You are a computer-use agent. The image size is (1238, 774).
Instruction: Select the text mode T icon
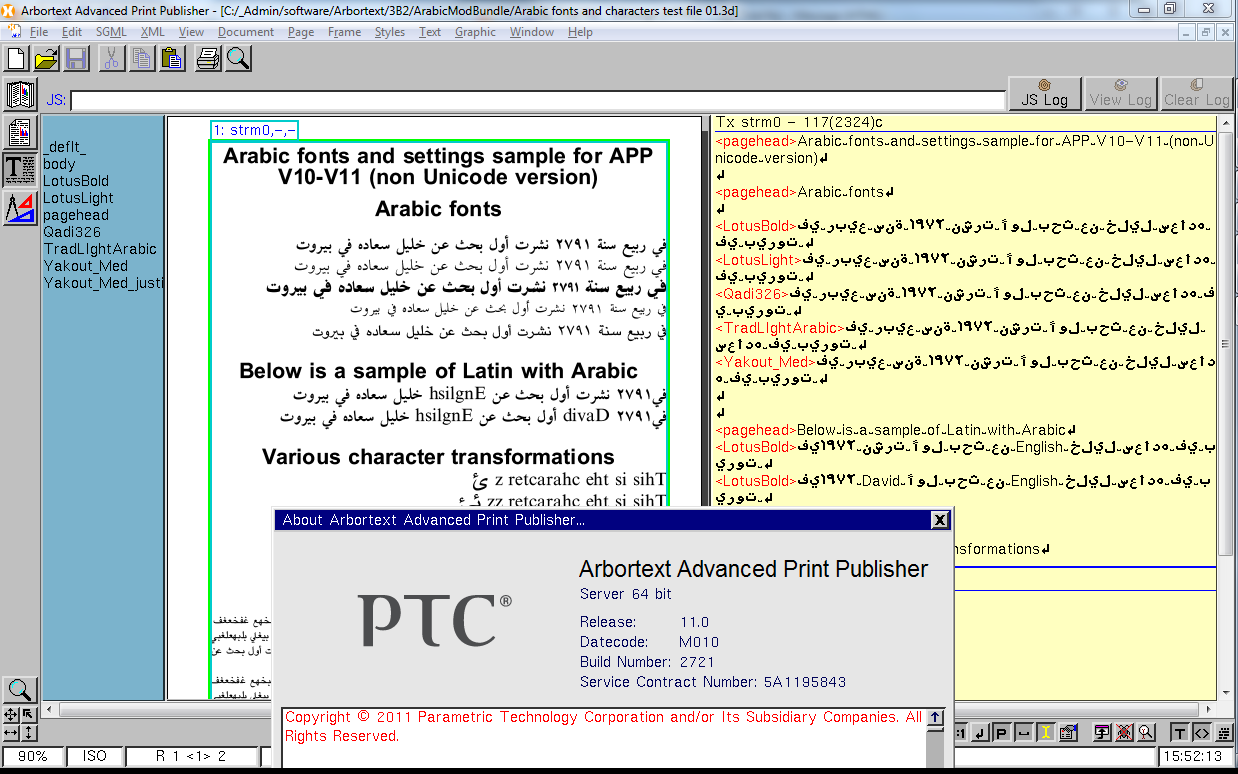pyautogui.click(x=21, y=170)
